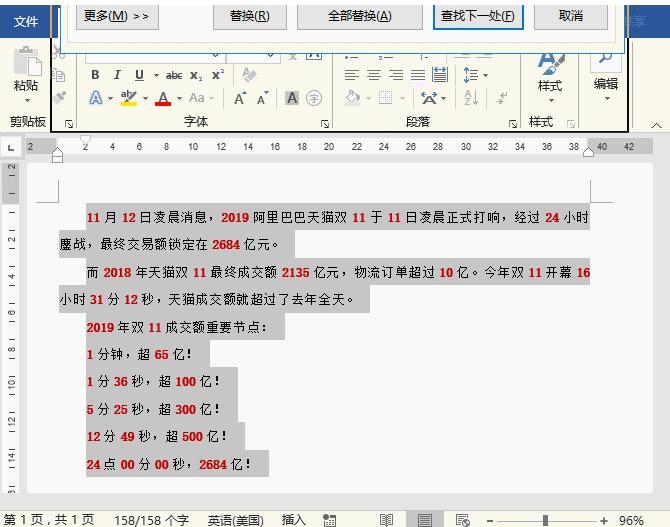Screen dimensions: 670x527
Task: Click the 查找下一处 button
Action: coord(478,16)
